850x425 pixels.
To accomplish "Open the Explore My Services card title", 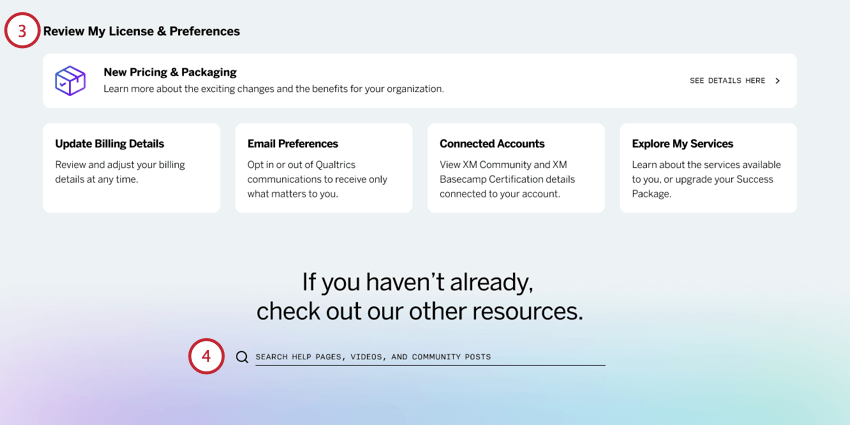I will click(x=682, y=144).
